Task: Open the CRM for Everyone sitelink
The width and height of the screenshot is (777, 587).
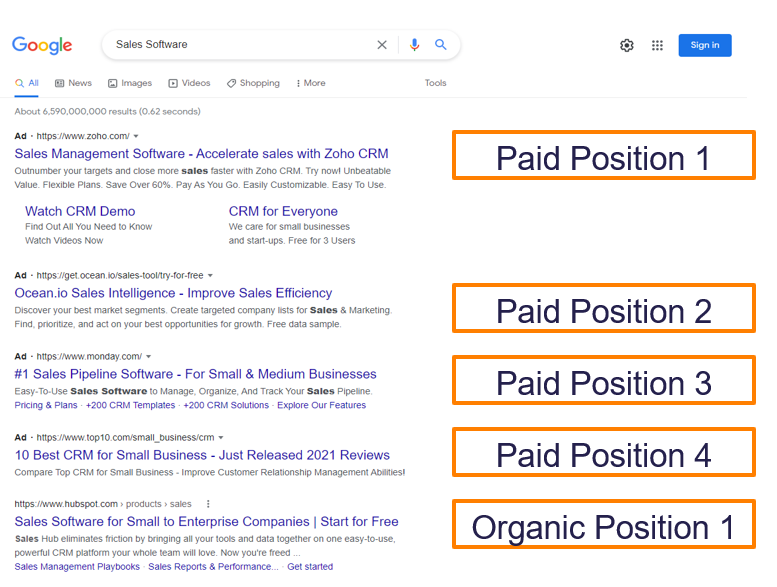Action: coord(283,212)
